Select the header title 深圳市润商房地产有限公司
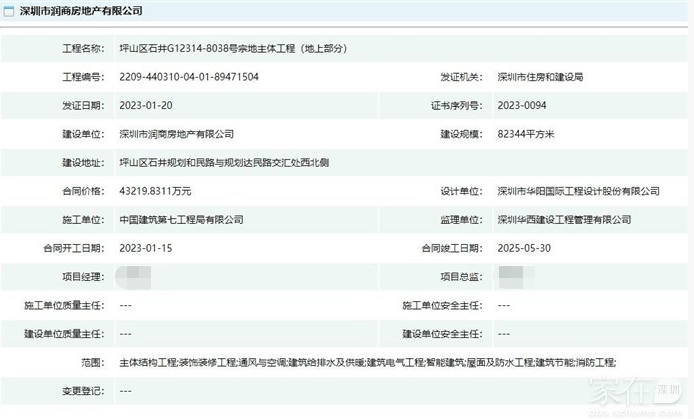Viewport: 694px width, 419px height. point(81,11)
